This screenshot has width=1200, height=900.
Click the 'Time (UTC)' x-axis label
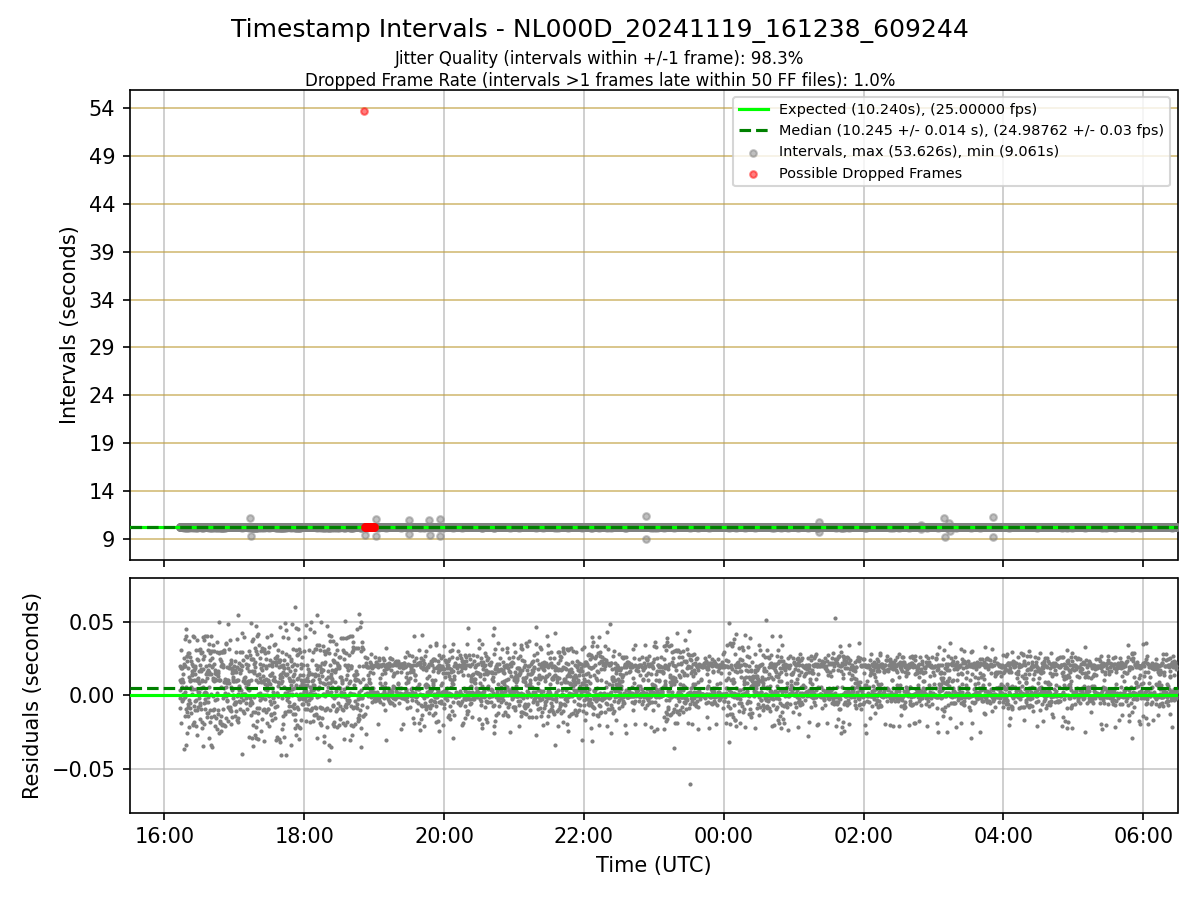pyautogui.click(x=653, y=865)
